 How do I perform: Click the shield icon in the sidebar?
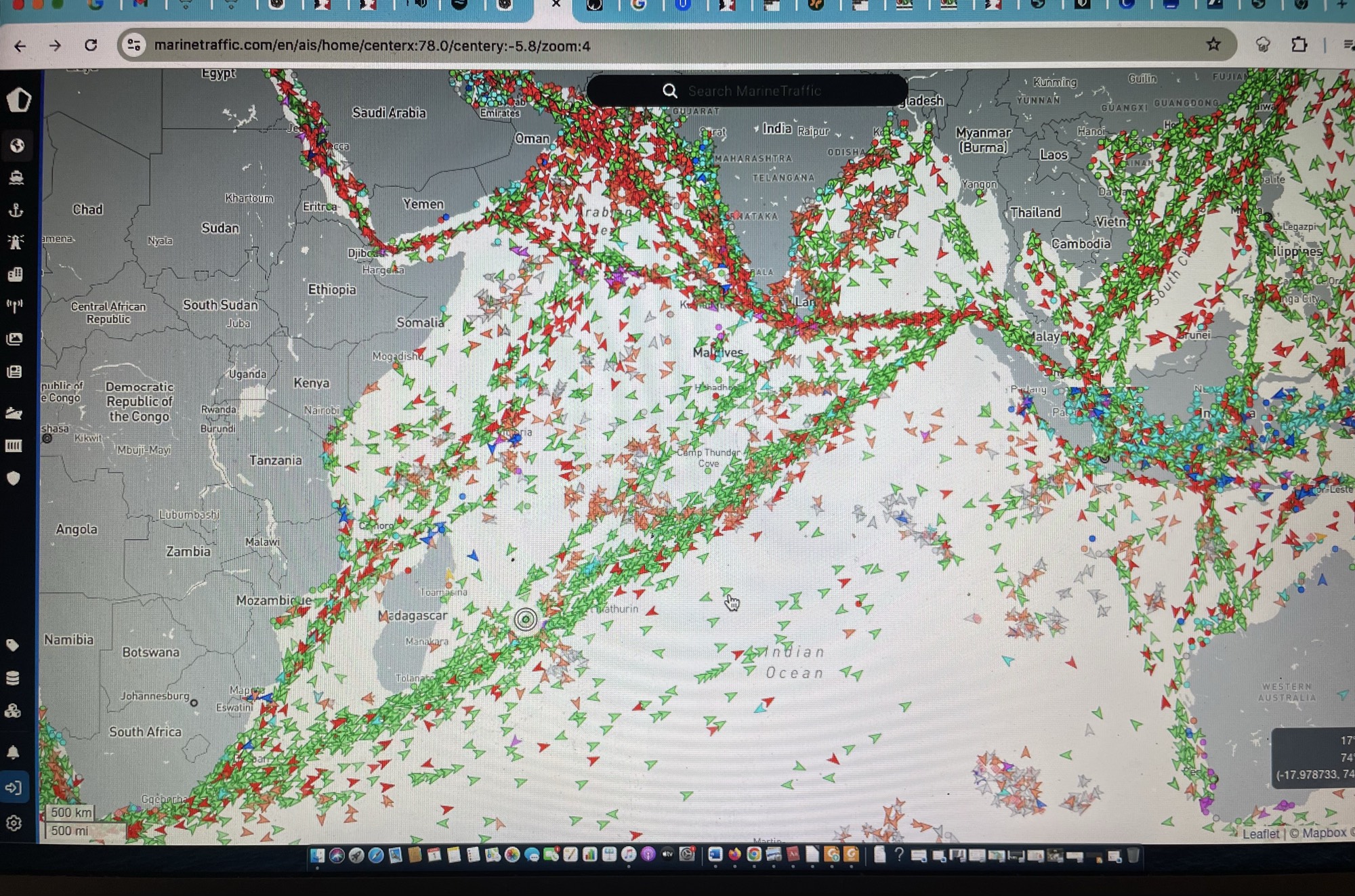[x=14, y=478]
